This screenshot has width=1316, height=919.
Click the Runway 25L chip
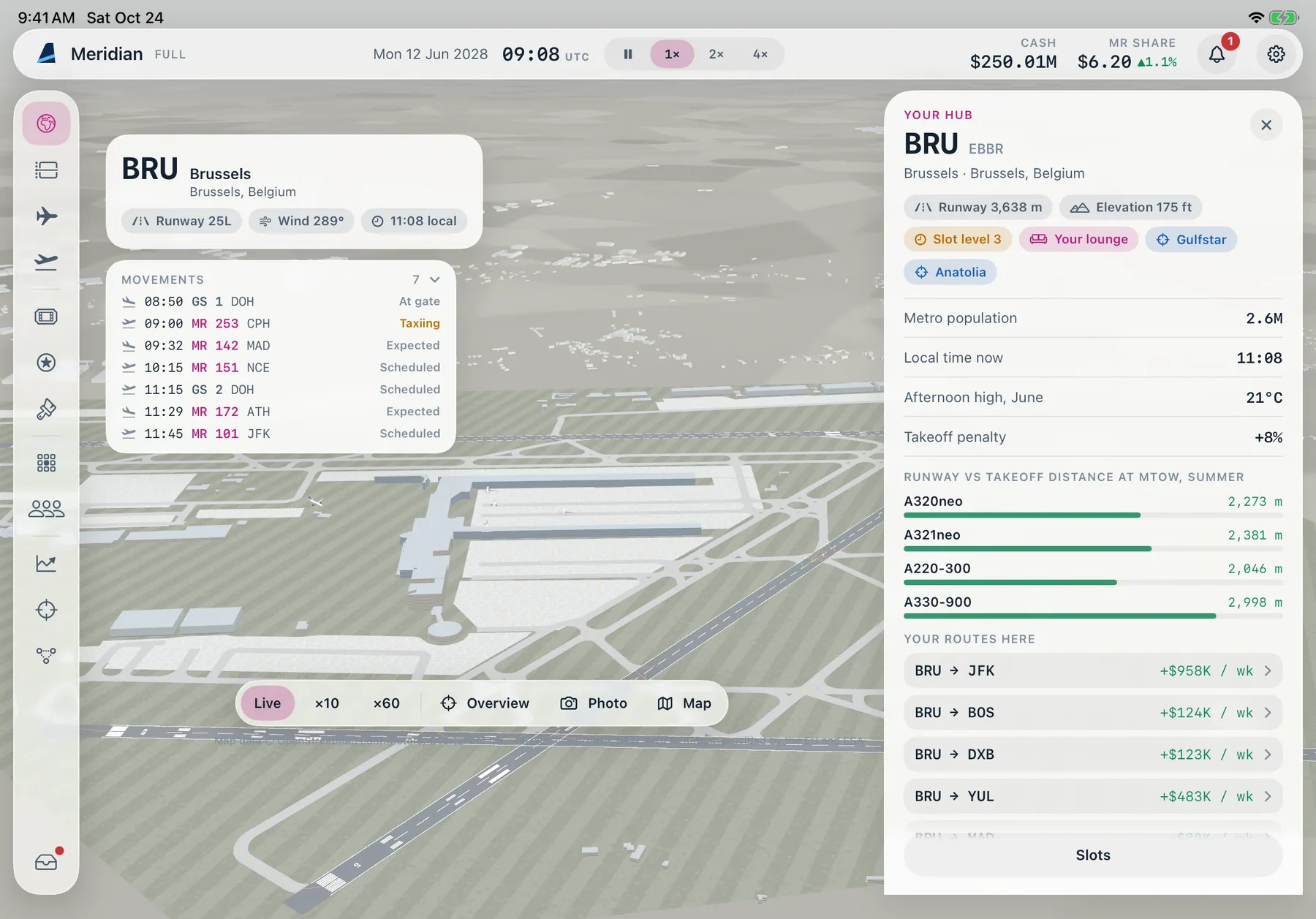(x=181, y=221)
